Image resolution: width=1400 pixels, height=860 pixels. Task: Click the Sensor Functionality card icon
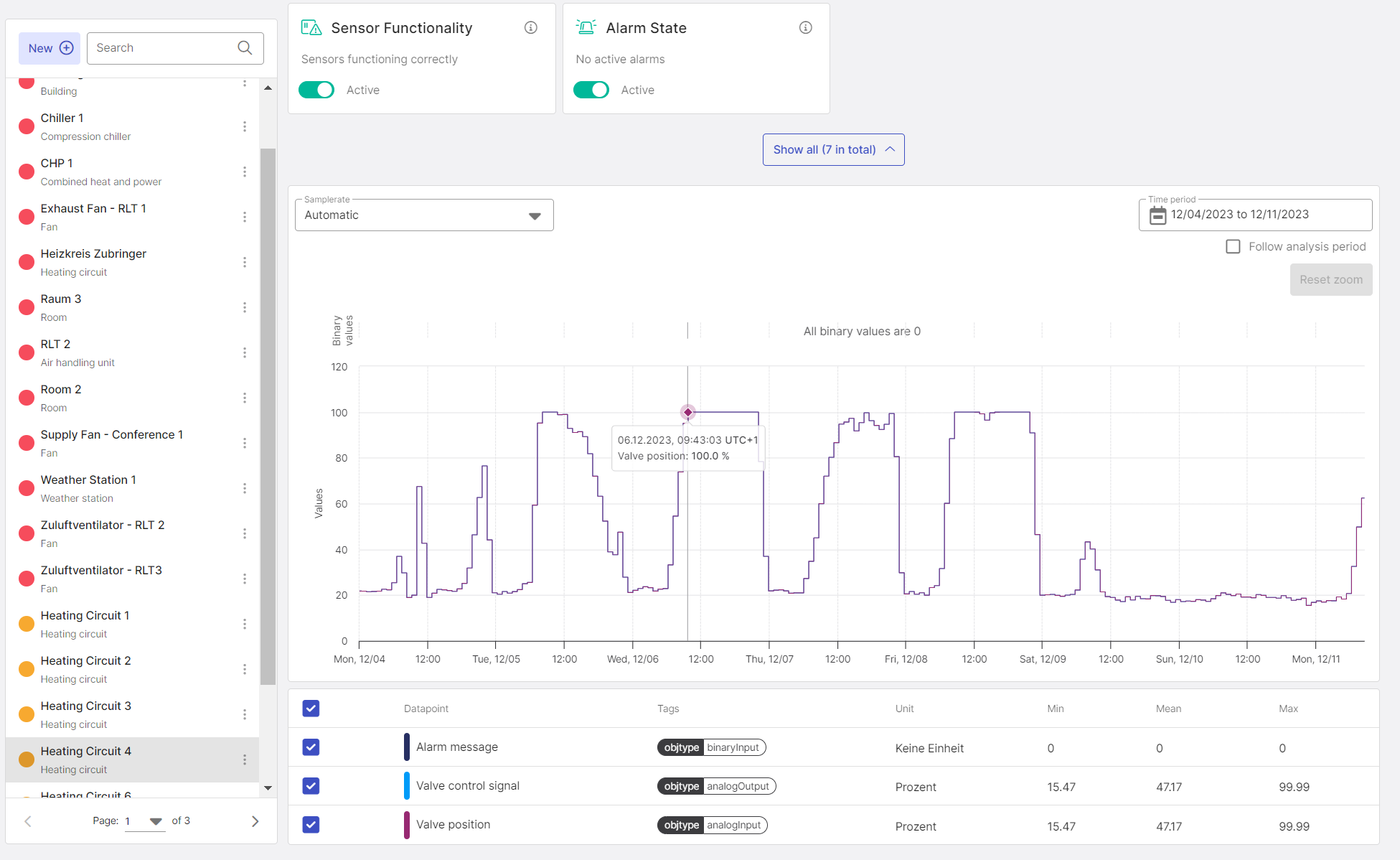(x=311, y=27)
